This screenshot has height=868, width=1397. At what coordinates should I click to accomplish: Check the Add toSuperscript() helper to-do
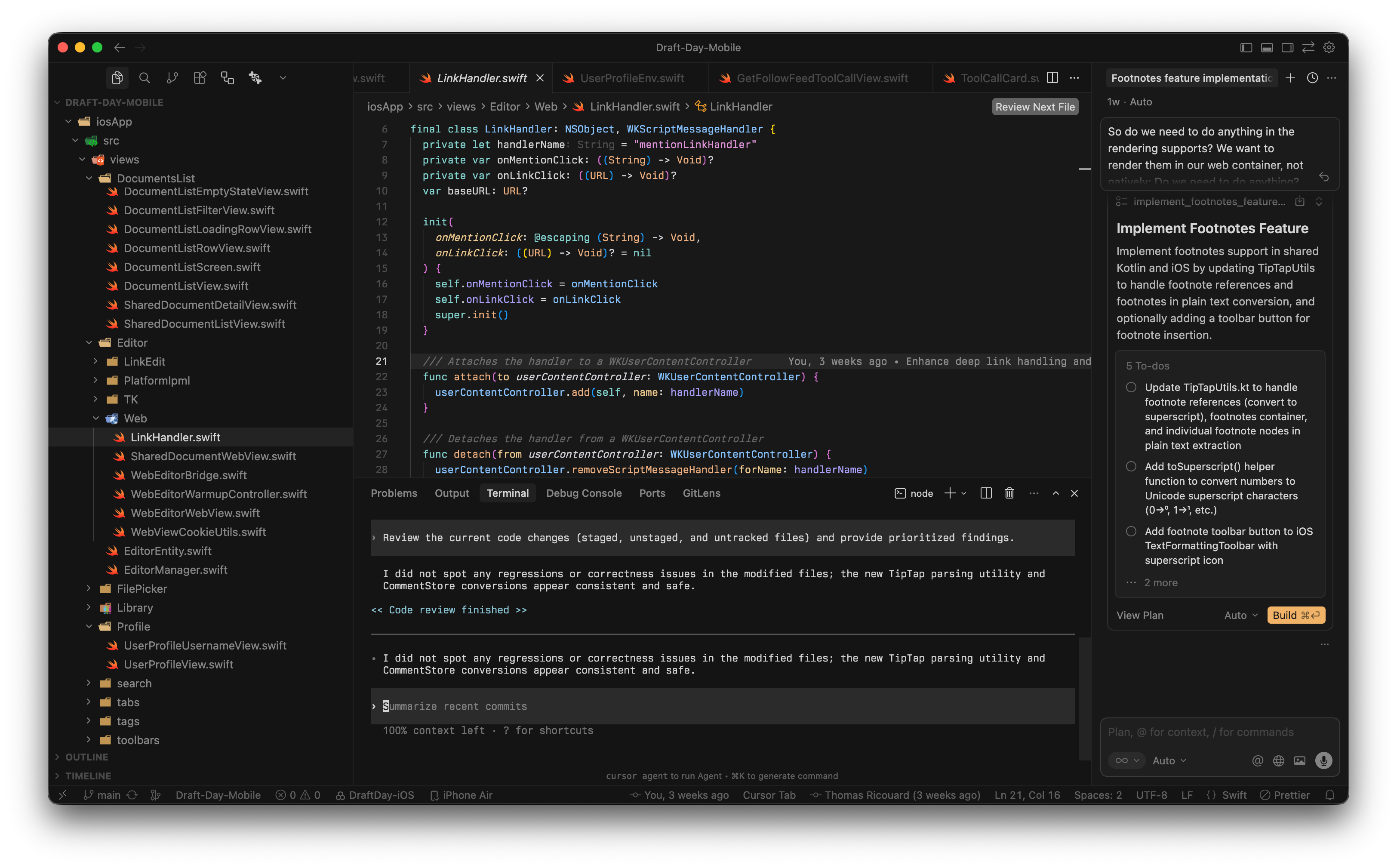coord(1131,467)
